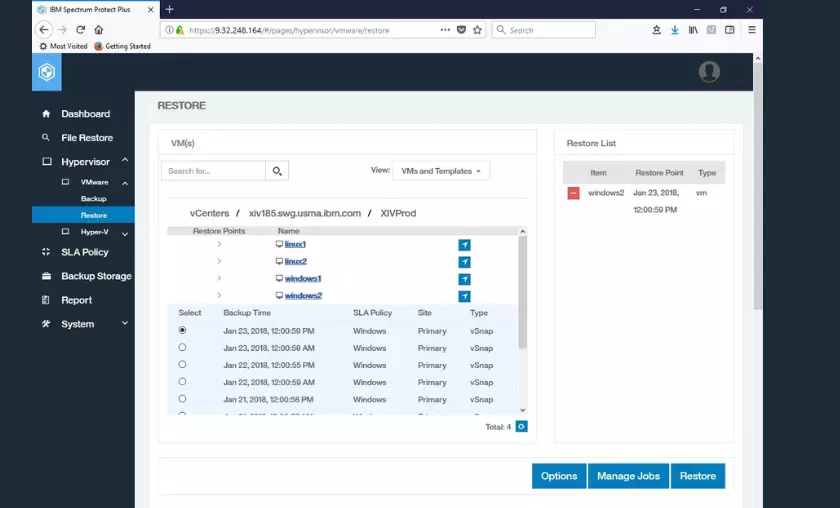840x508 pixels.
Task: Click the VM list scroll-down arrow
Action: [522, 410]
